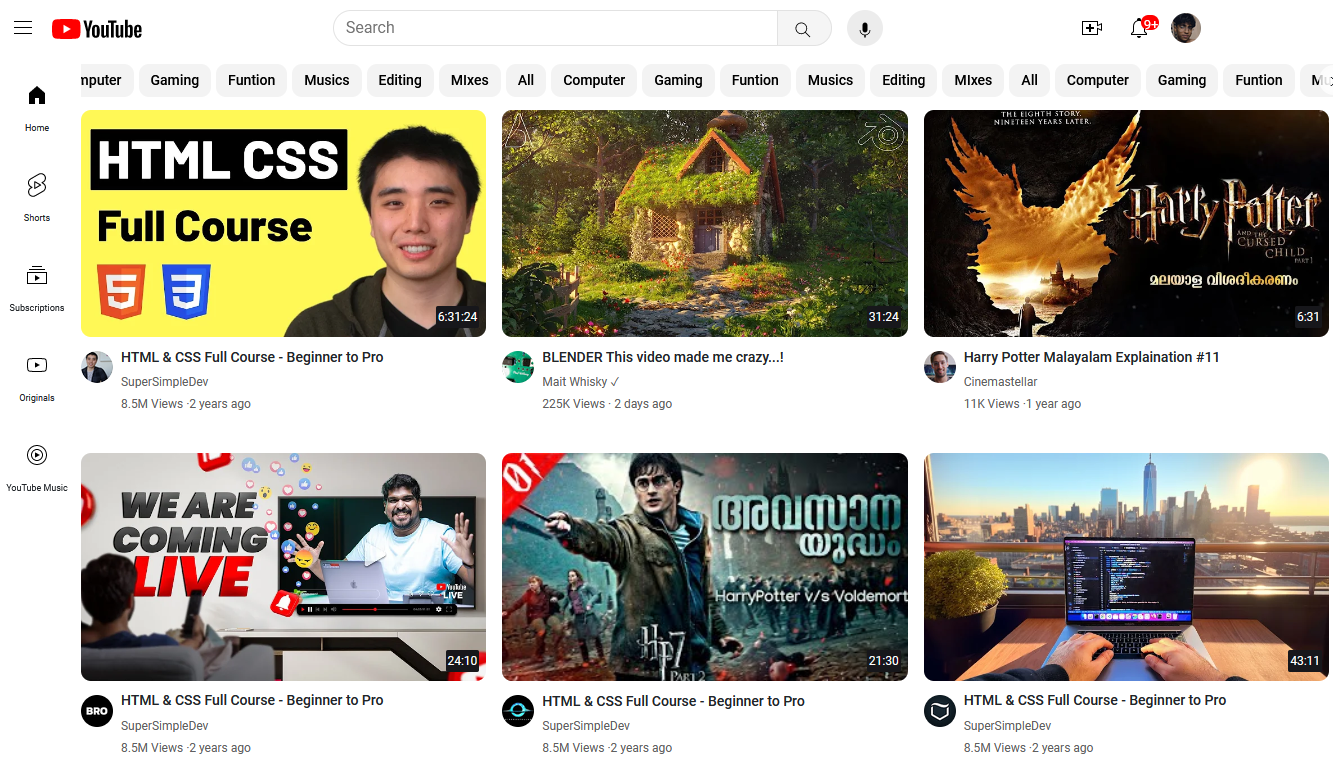This screenshot has width=1333, height=763.
Task: Click inside the Search text field
Action: [x=555, y=28]
